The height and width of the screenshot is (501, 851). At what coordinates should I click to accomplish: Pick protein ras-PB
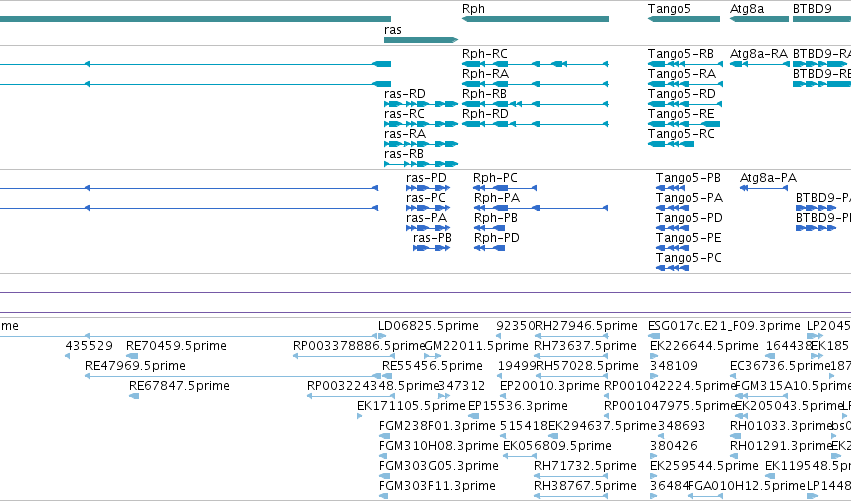point(432,238)
